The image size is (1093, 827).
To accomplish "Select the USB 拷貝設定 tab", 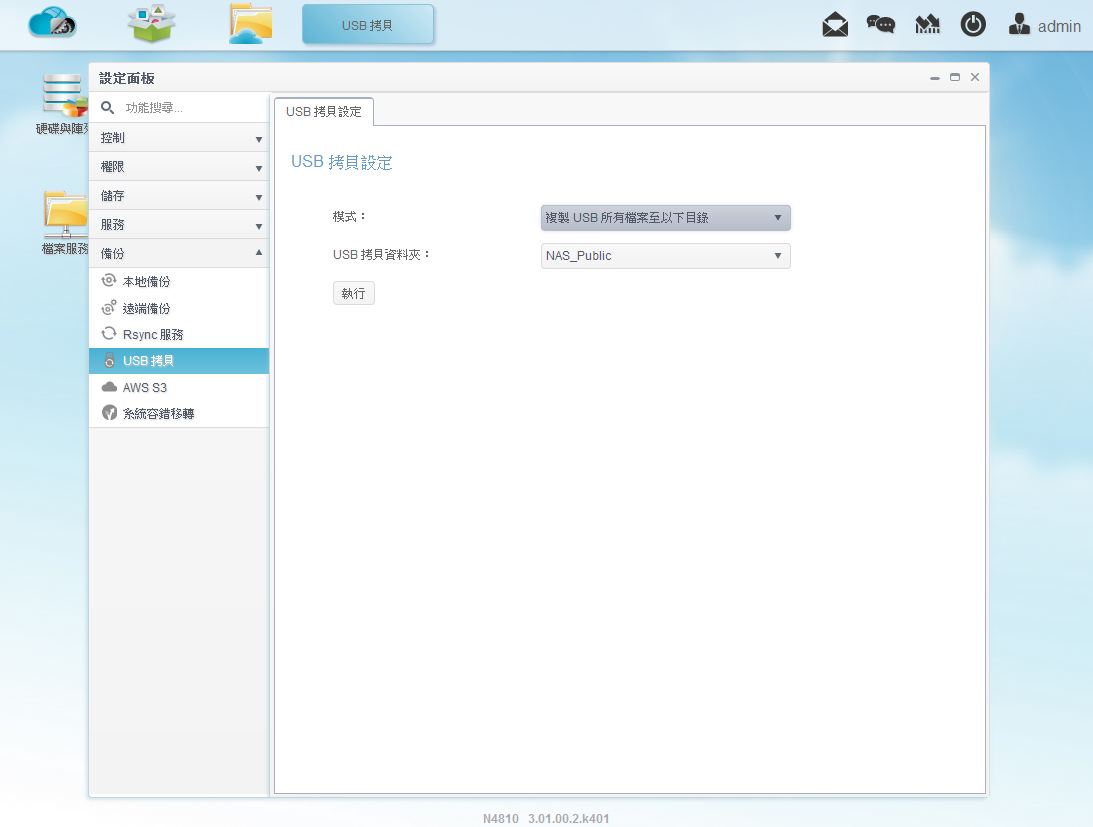I will [324, 112].
